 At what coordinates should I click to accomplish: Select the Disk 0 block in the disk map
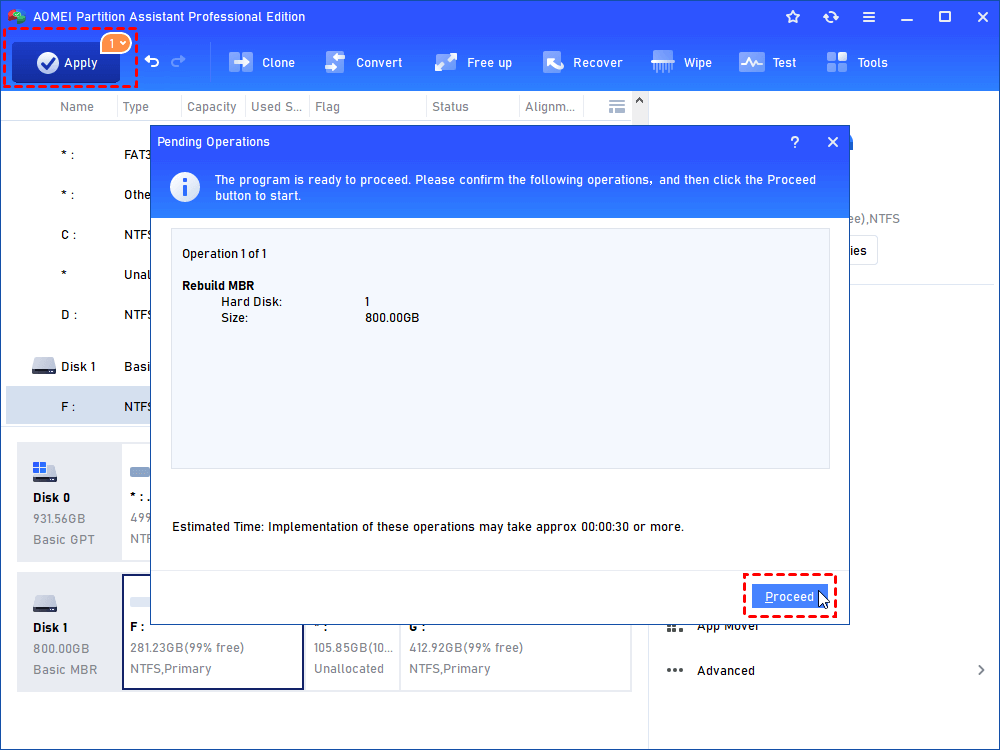click(x=69, y=502)
